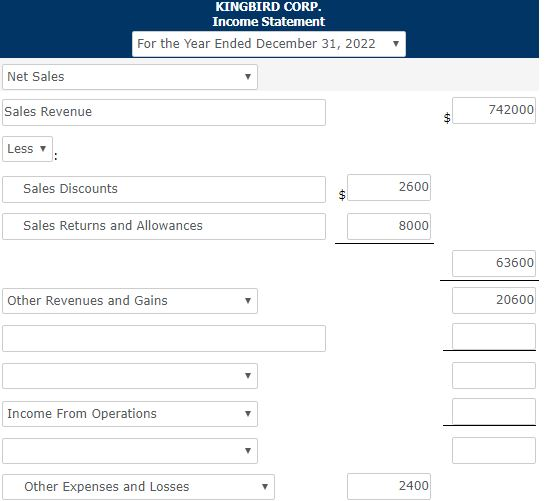552x501 pixels.
Task: Open the Other Expenses and Losses dropdown
Action: pyautogui.click(x=138, y=487)
